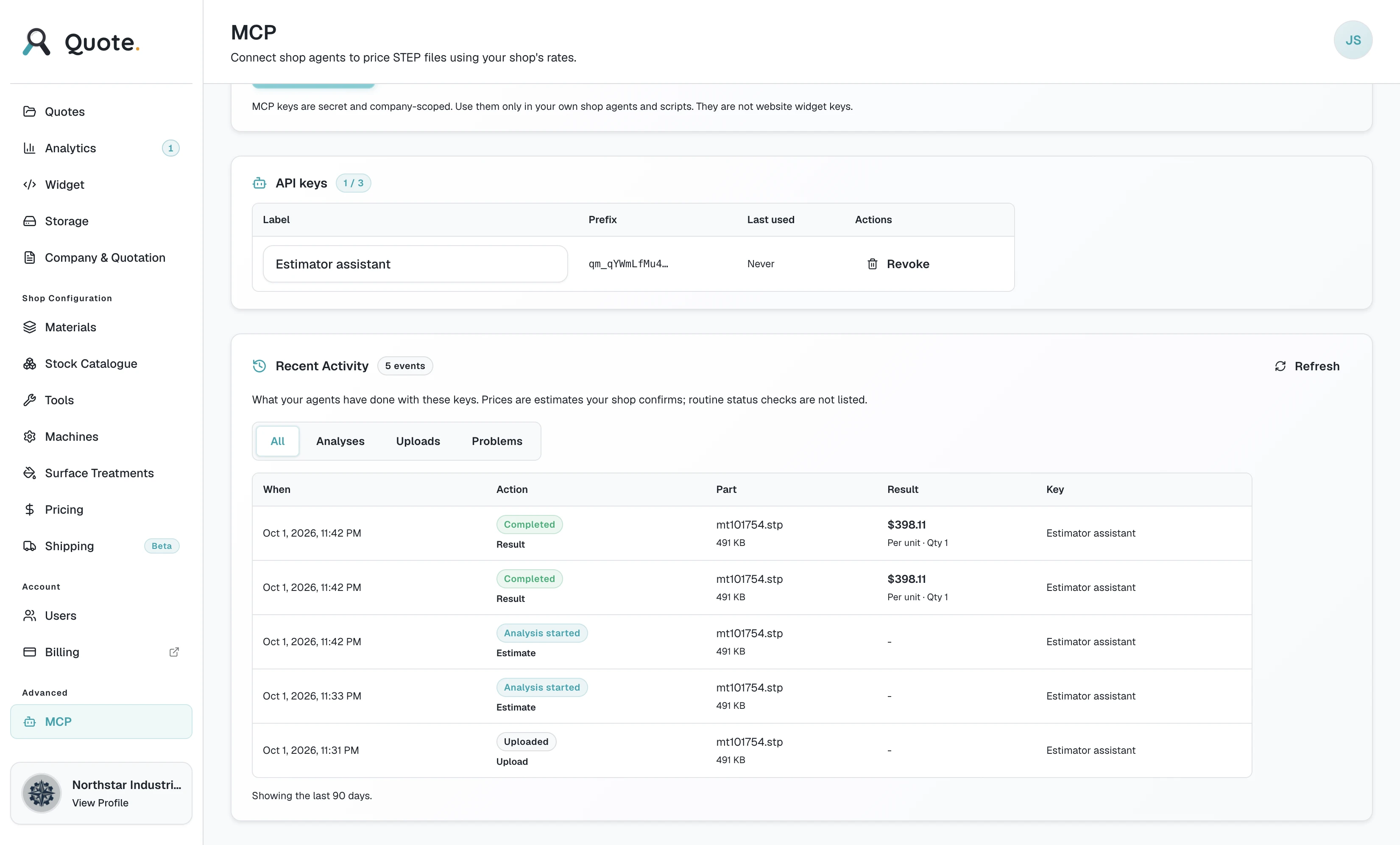
Task: Click the Never last used cell
Action: pos(760,264)
